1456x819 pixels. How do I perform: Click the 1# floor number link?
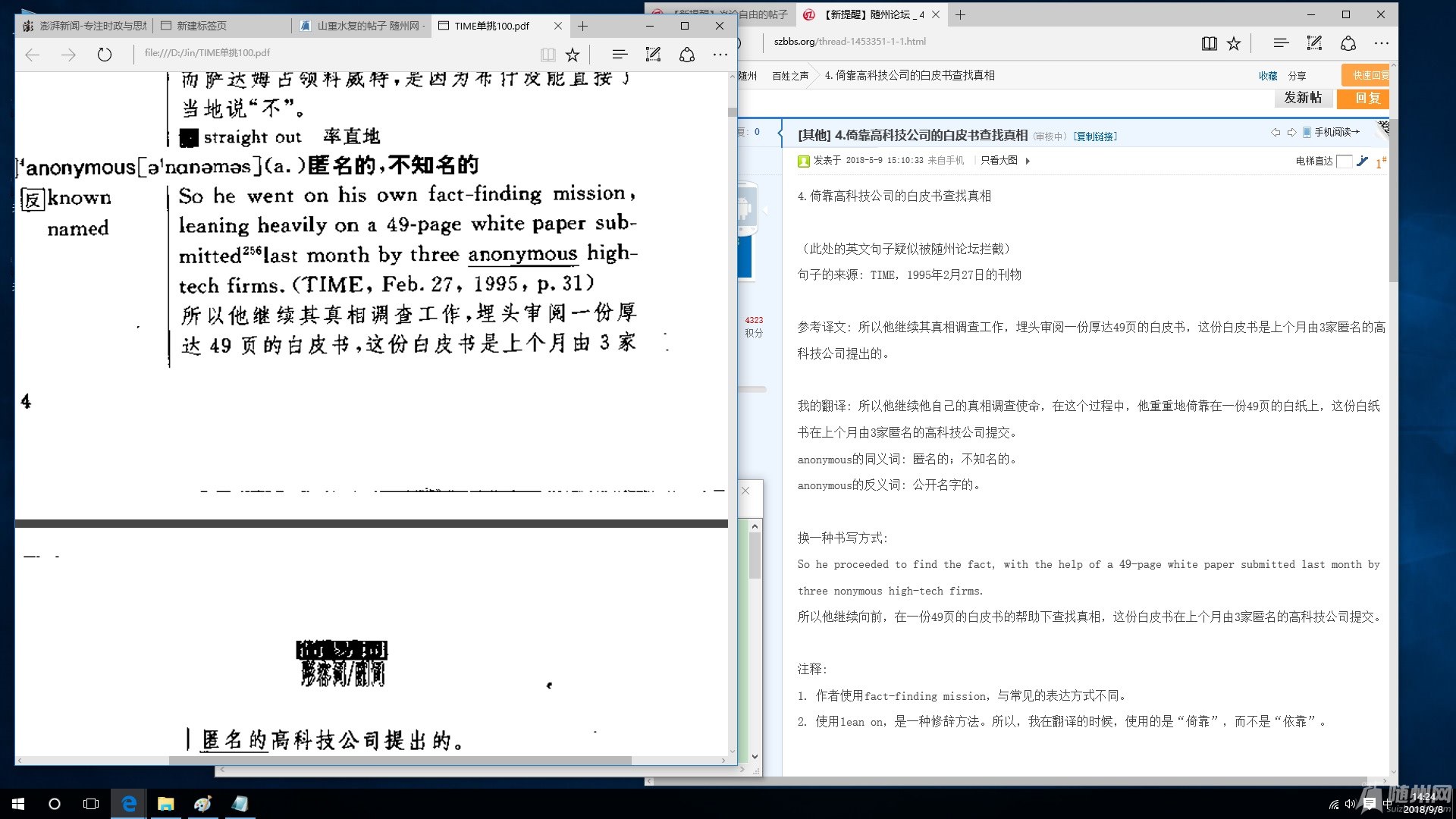1380,162
